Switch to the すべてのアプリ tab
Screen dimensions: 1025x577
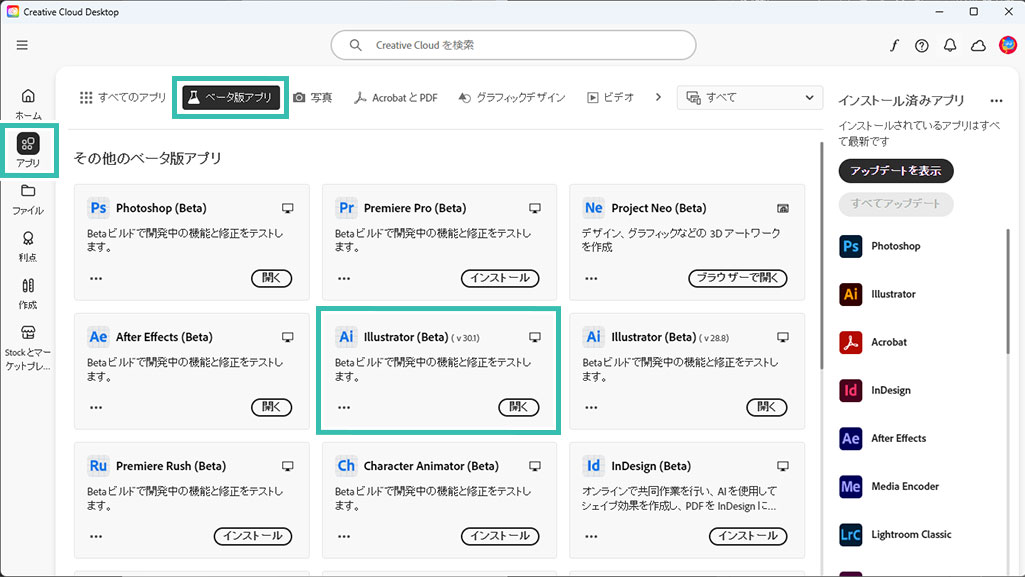123,98
